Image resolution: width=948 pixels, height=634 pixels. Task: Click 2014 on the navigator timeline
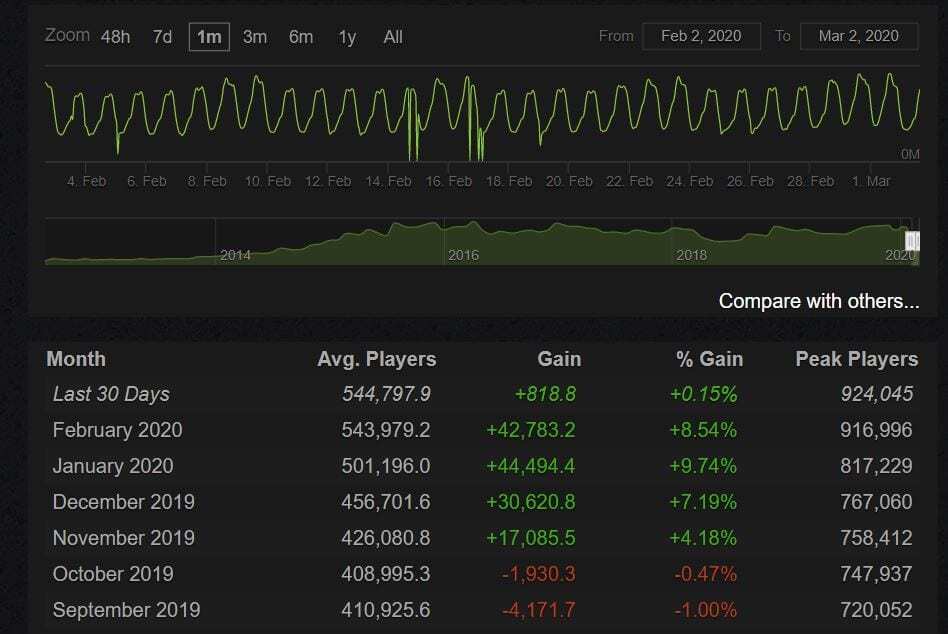pos(235,255)
